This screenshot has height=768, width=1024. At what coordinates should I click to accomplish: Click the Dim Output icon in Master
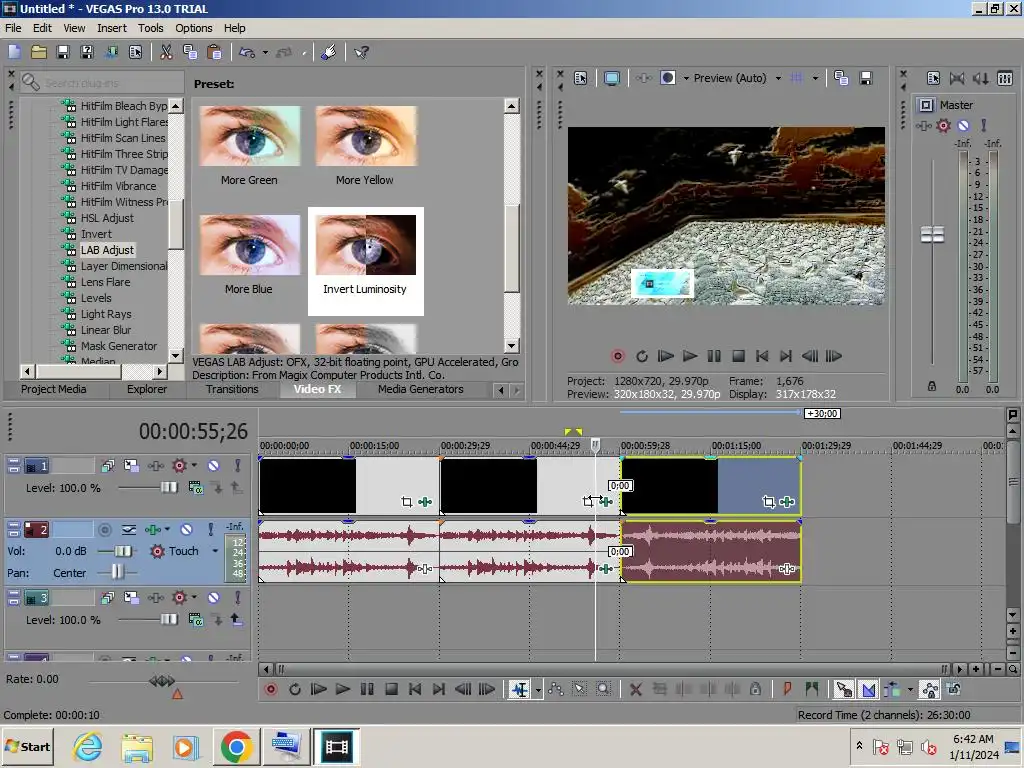981,78
